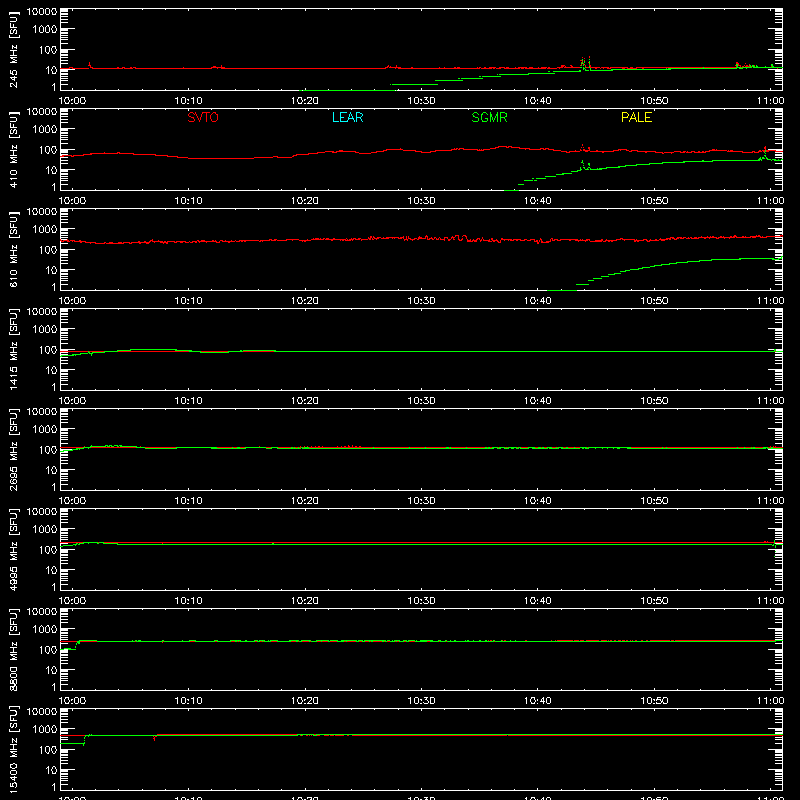Screen dimensions: 800x800
Task: Click 11:00 tick label under 610 MHz plot
Action: [x=770, y=301]
